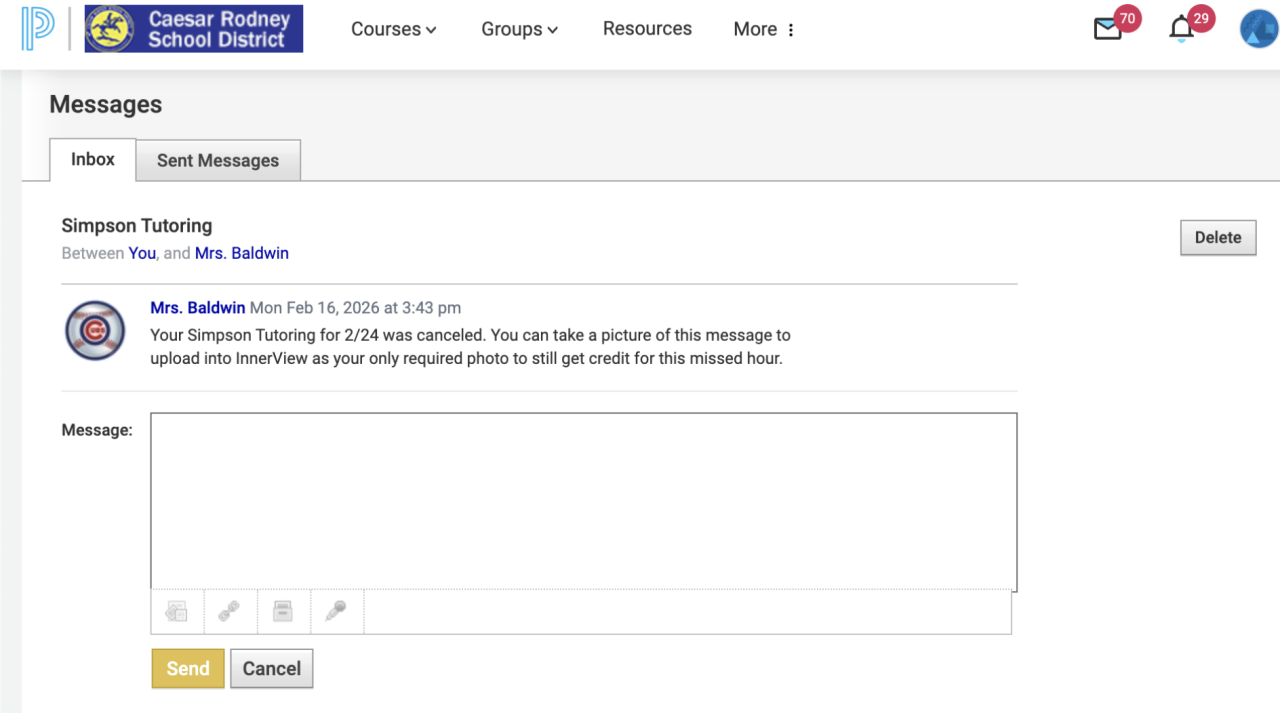This screenshot has height=713, width=1280.
Task: Expand the Courses dropdown menu
Action: click(x=394, y=29)
